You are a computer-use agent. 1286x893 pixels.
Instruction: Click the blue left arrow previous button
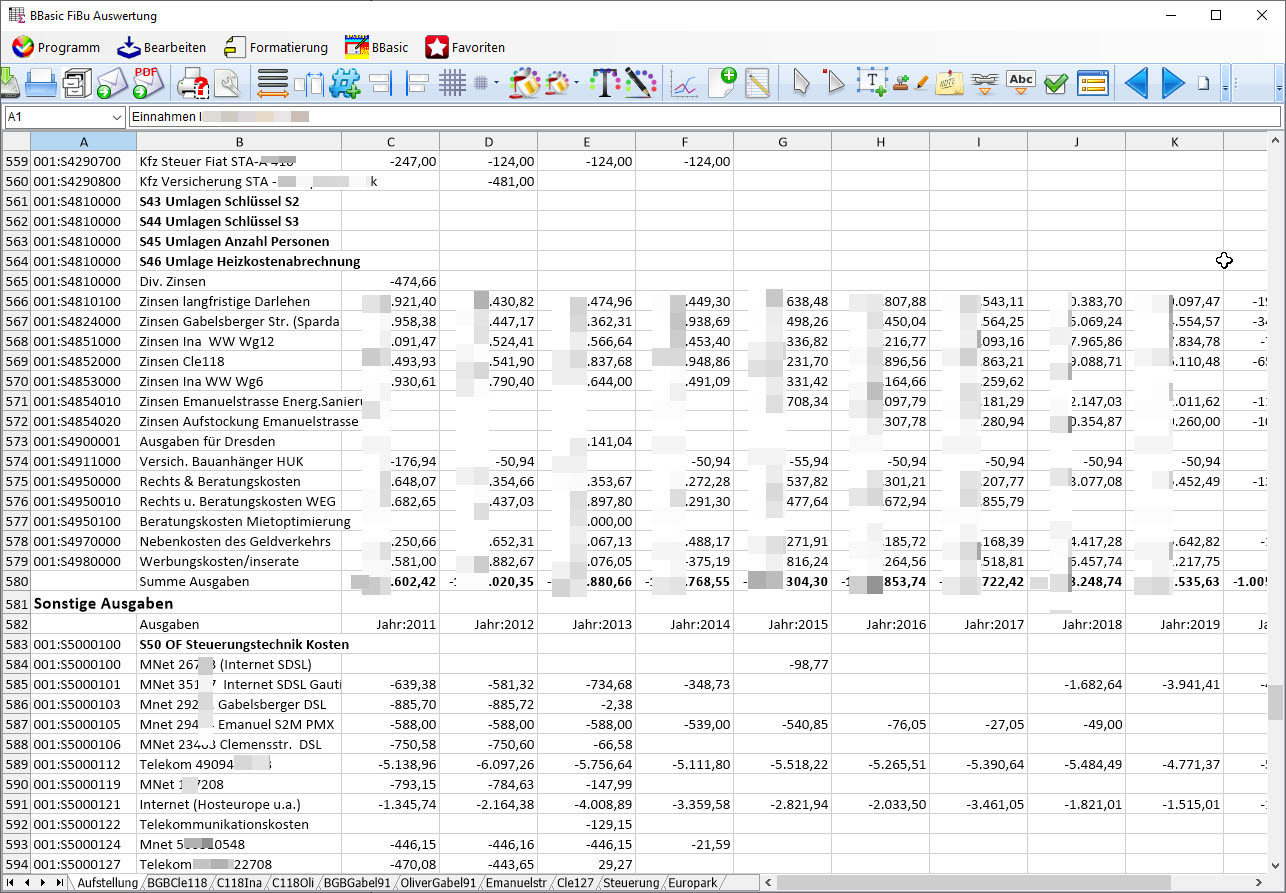click(1136, 84)
